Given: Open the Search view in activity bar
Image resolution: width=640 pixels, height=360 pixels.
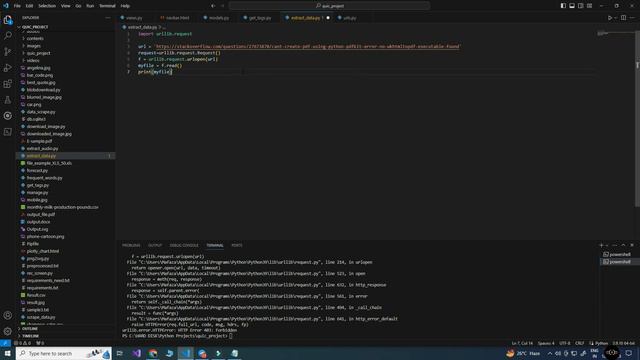Looking at the screenshot, I should [x=8, y=36].
